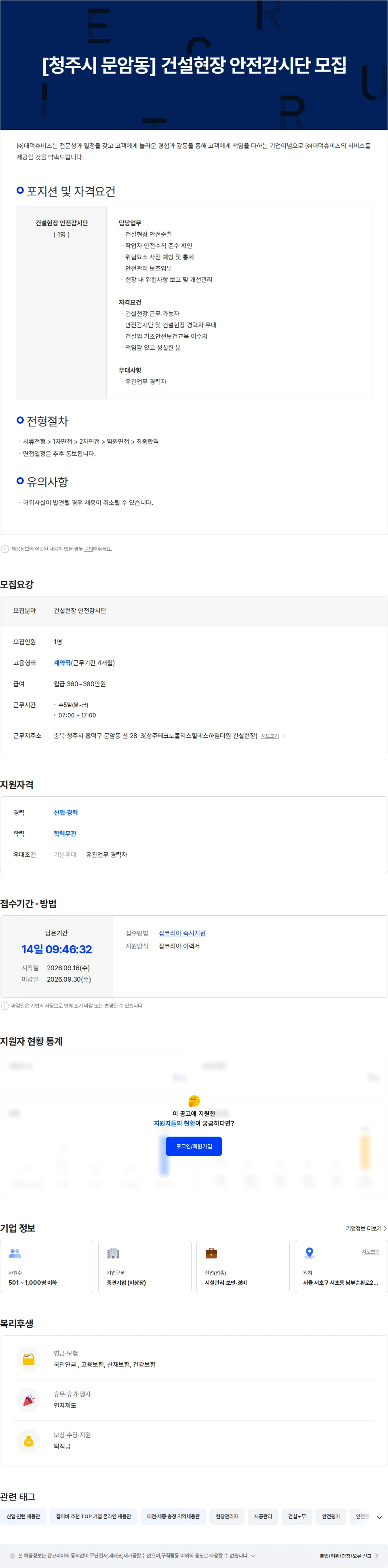The image size is (388, 1568).
Task: Click the info icon beside 채용정보에 잘못된 내용
Action: [x=5, y=548]
